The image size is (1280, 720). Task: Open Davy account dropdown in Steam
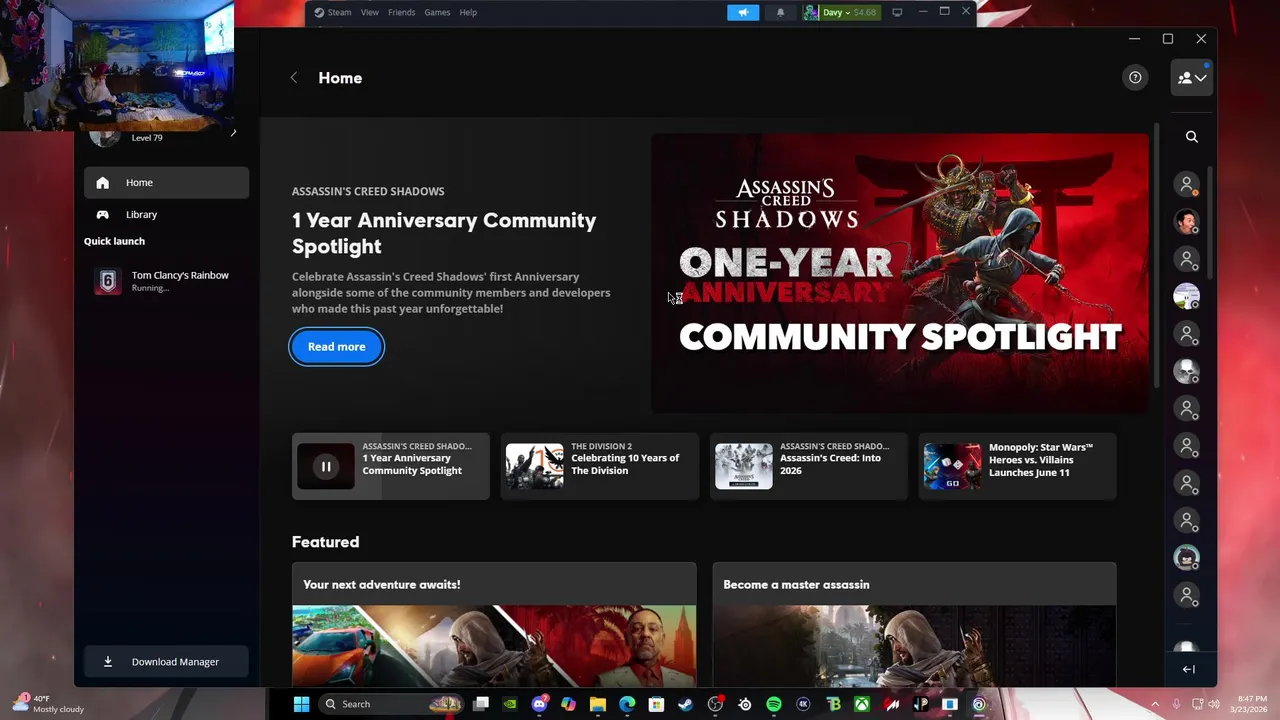[841, 12]
